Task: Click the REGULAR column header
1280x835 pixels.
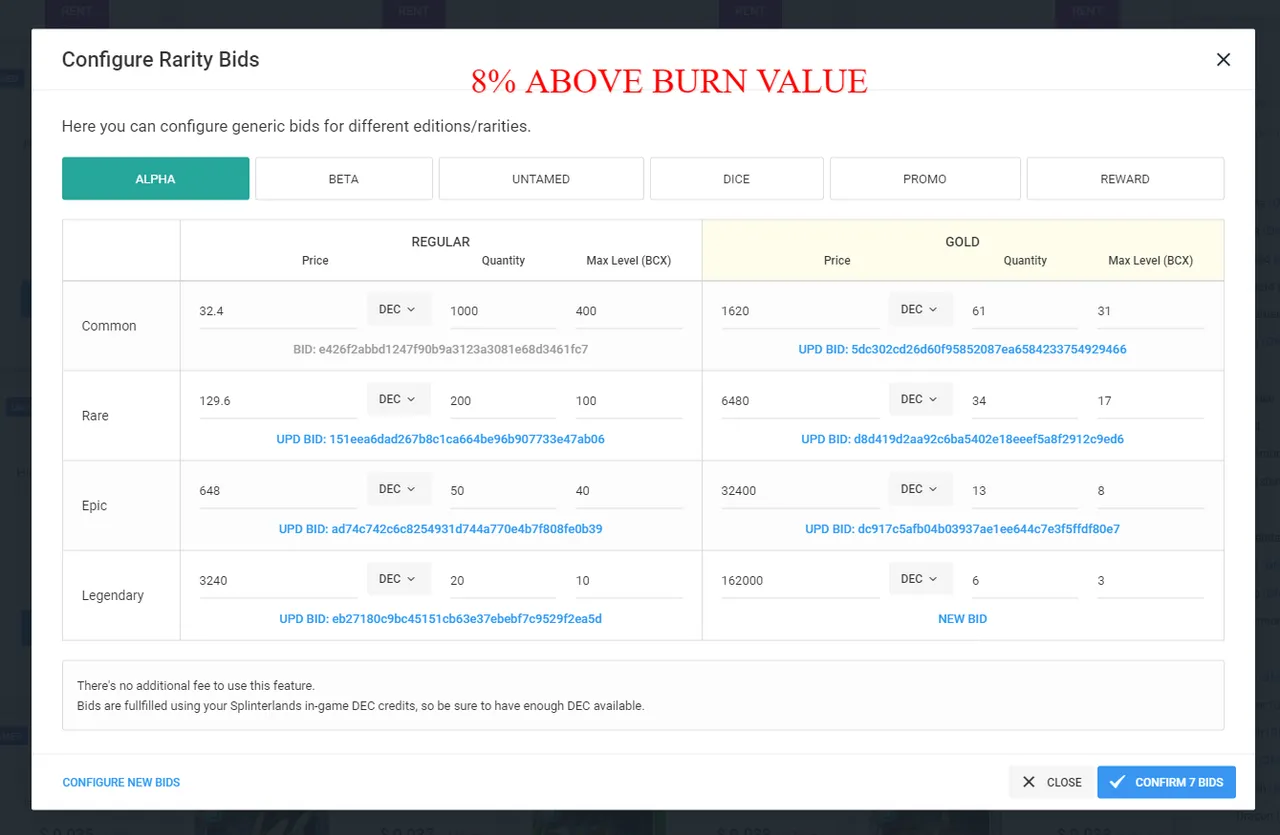Action: tap(441, 242)
